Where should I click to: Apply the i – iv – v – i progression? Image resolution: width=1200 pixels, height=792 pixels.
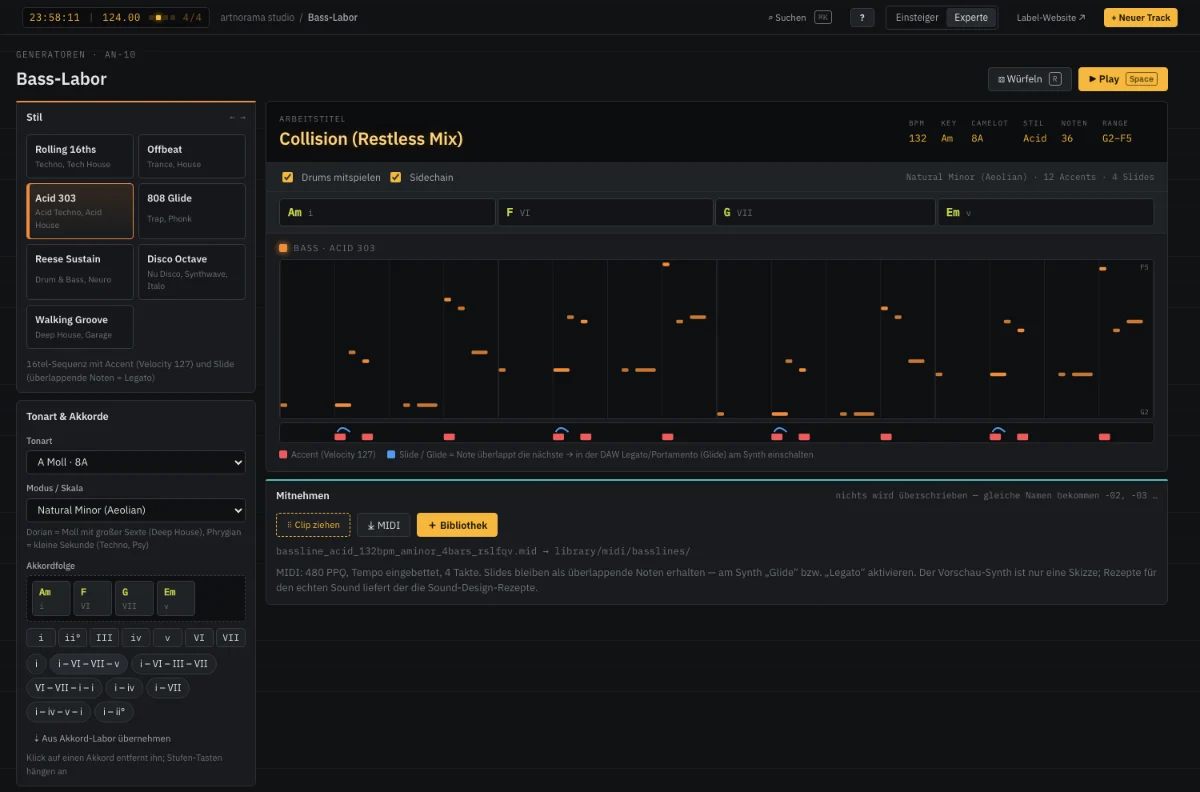pyautogui.click(x=59, y=712)
